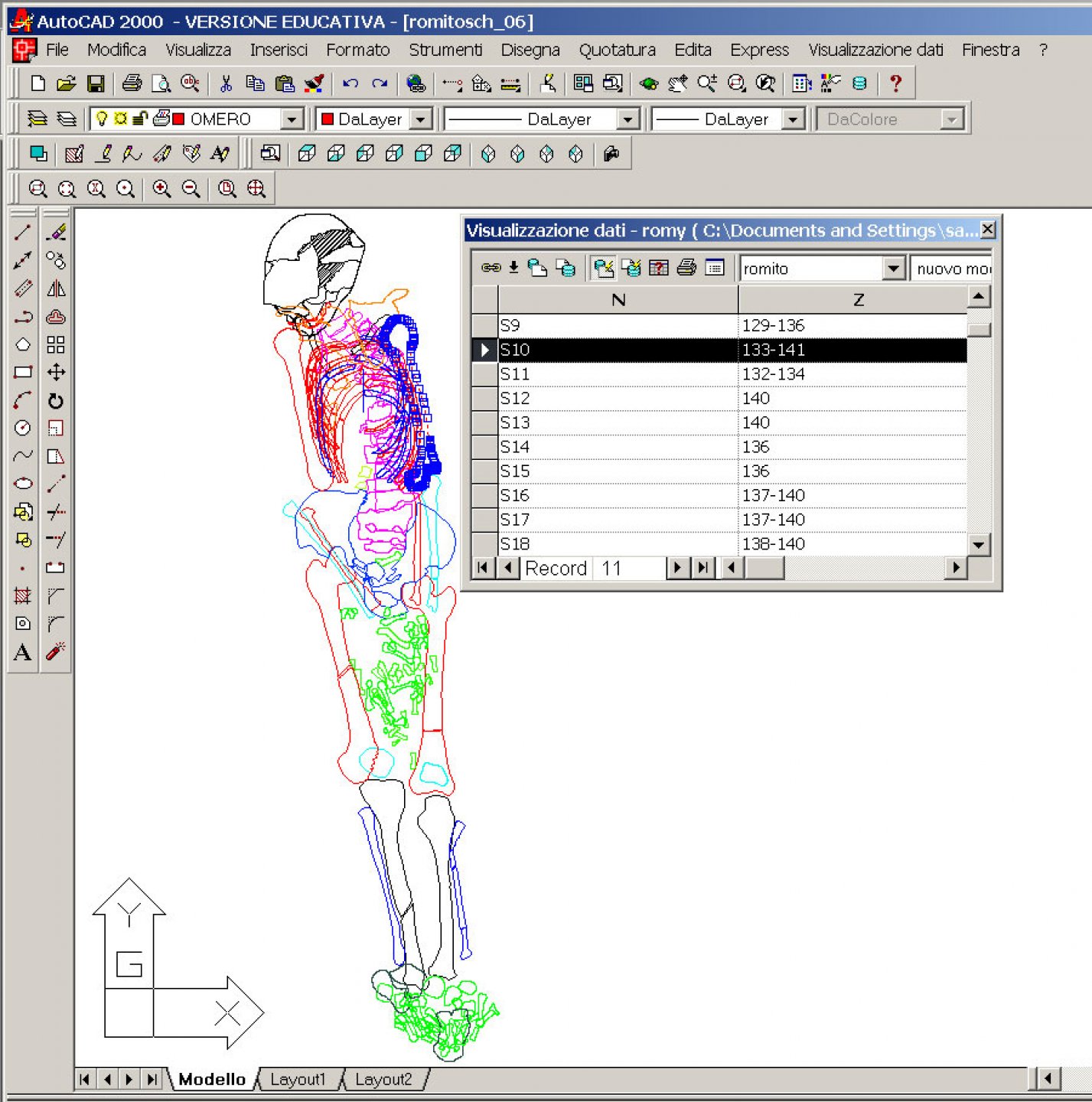Select the Move tool with four arrows
Screen dimensions: 1092x1102
(56, 372)
